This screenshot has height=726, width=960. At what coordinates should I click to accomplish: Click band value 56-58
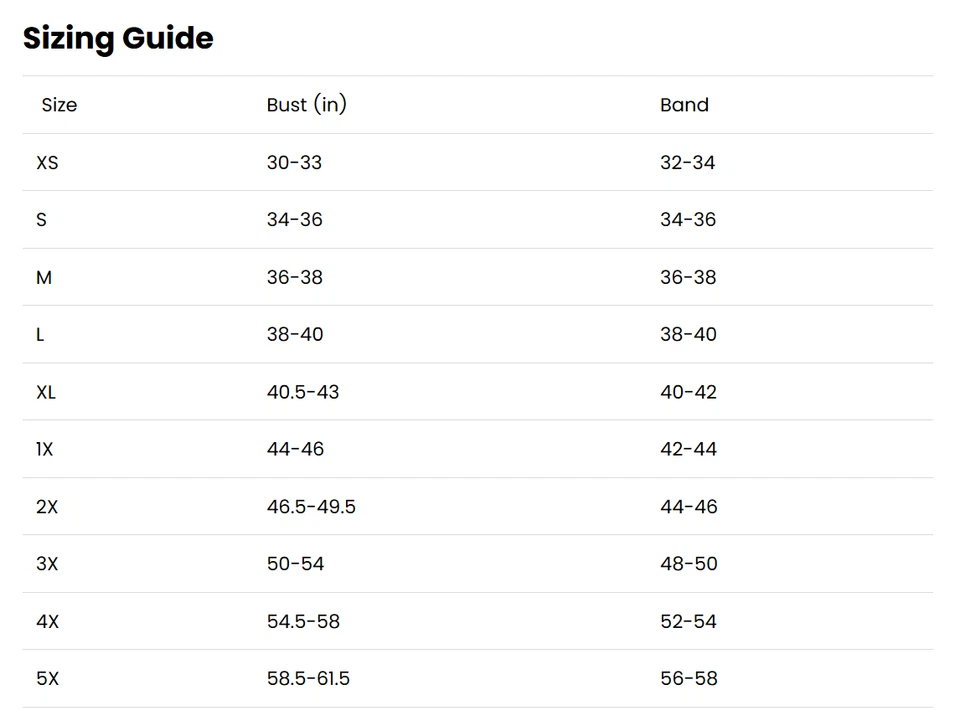(x=688, y=678)
